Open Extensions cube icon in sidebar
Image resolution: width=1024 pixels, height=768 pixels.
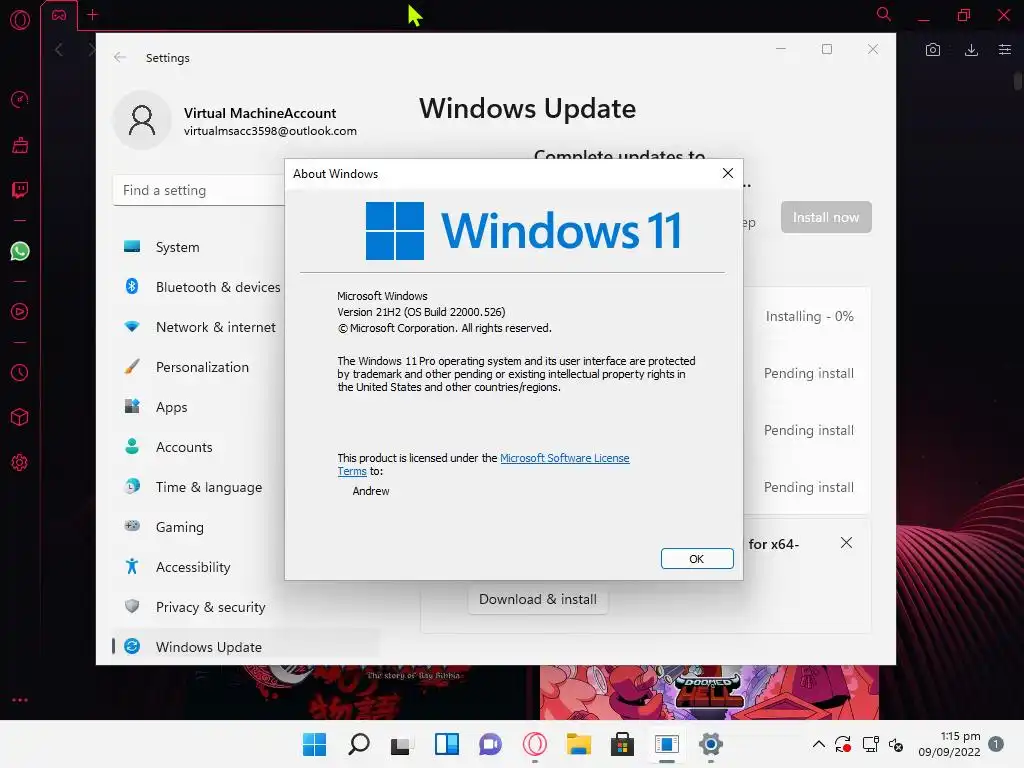coord(20,417)
